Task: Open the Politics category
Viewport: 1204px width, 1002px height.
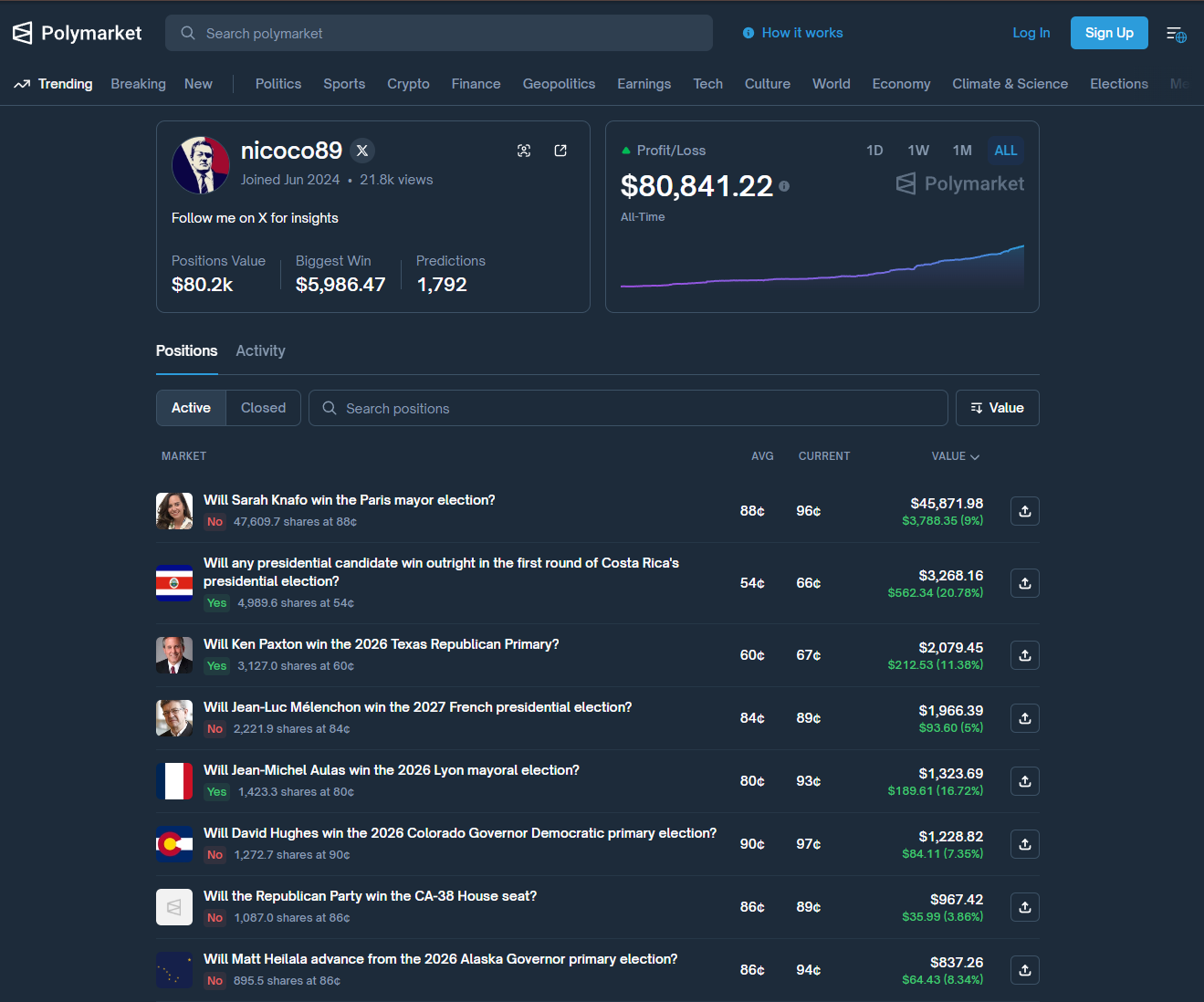Action: 277,84
